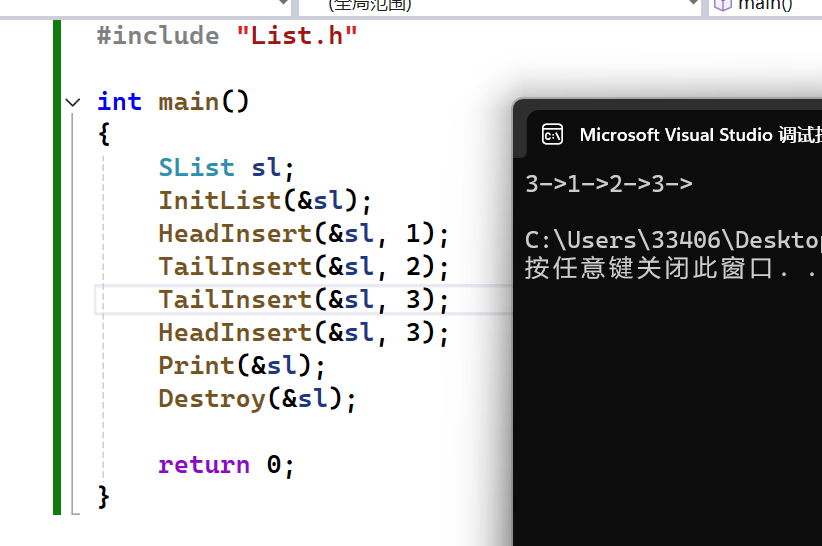Click the 'return 0;' statement

[226, 465]
